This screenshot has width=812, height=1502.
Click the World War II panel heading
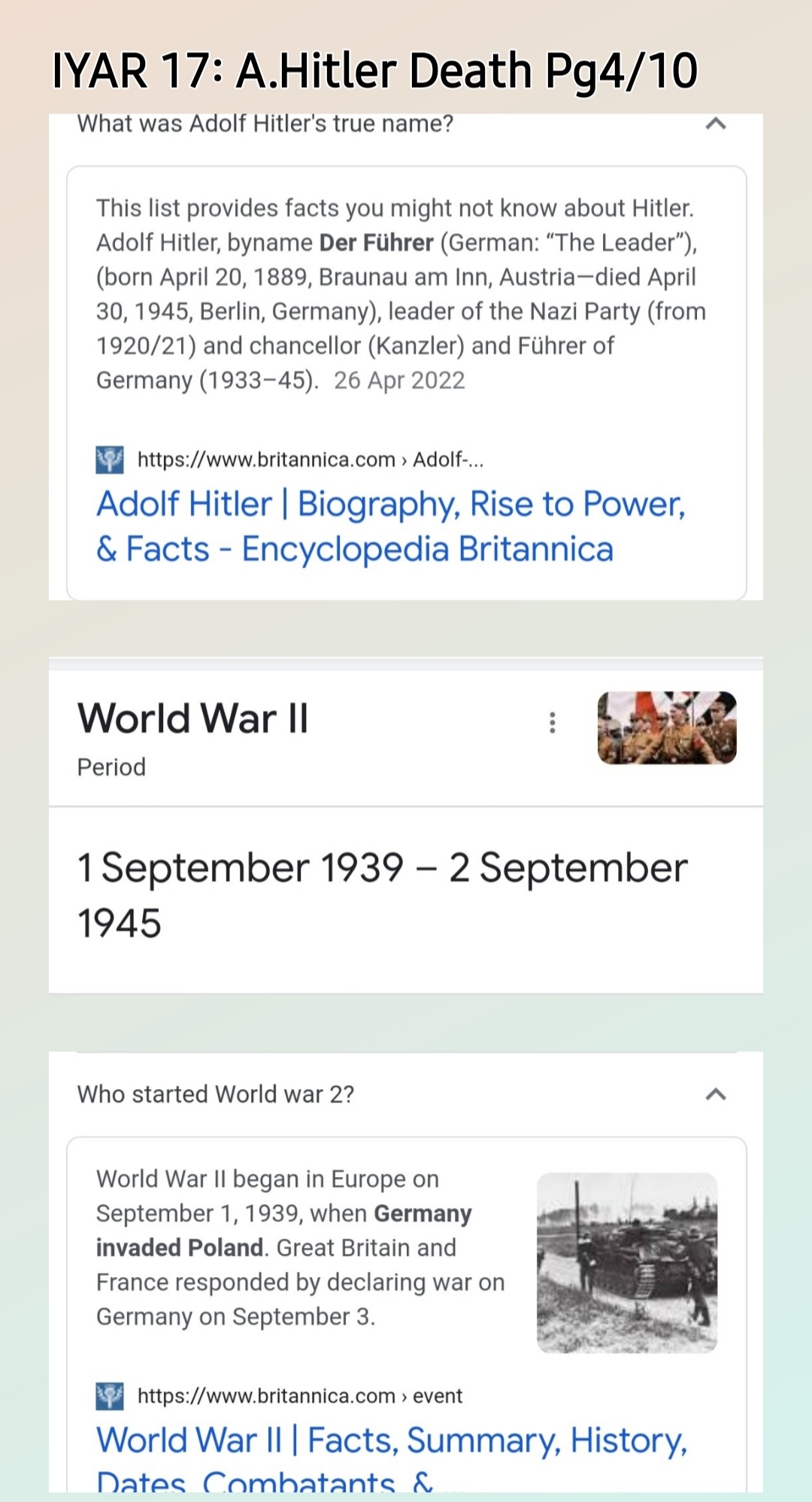point(193,718)
